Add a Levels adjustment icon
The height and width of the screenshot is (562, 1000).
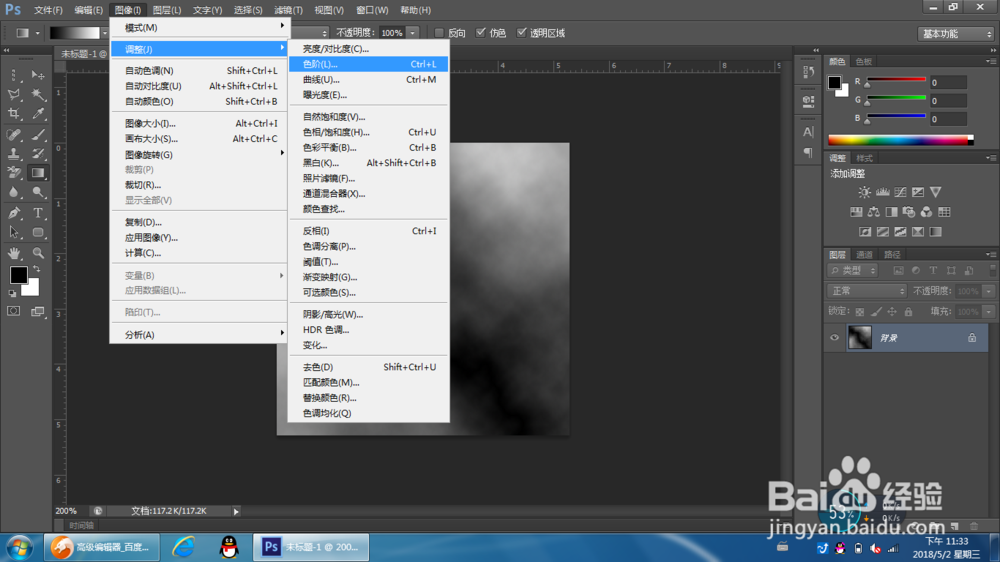pyautogui.click(x=882, y=192)
